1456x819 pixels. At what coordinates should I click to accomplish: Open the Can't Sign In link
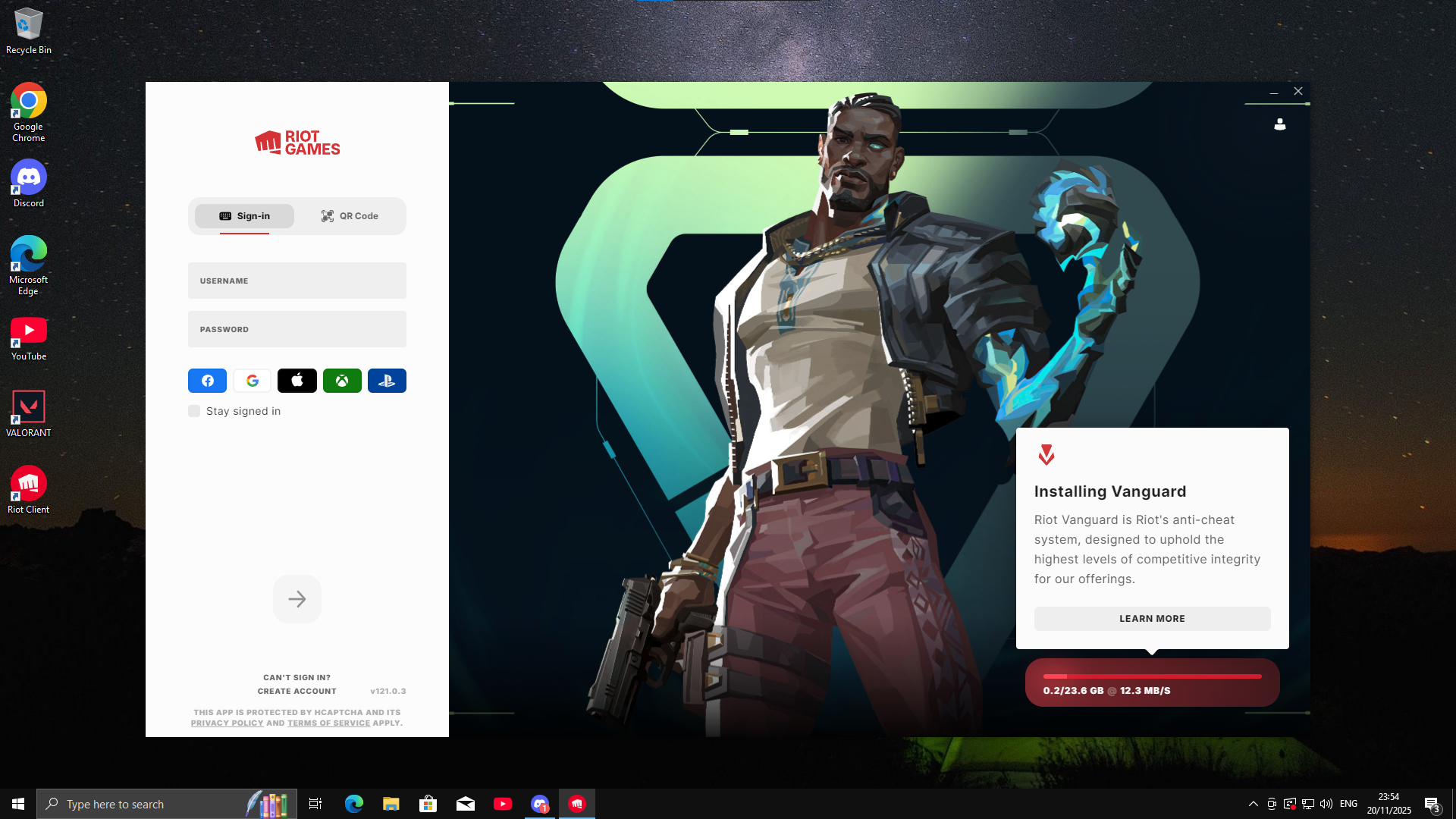click(297, 678)
